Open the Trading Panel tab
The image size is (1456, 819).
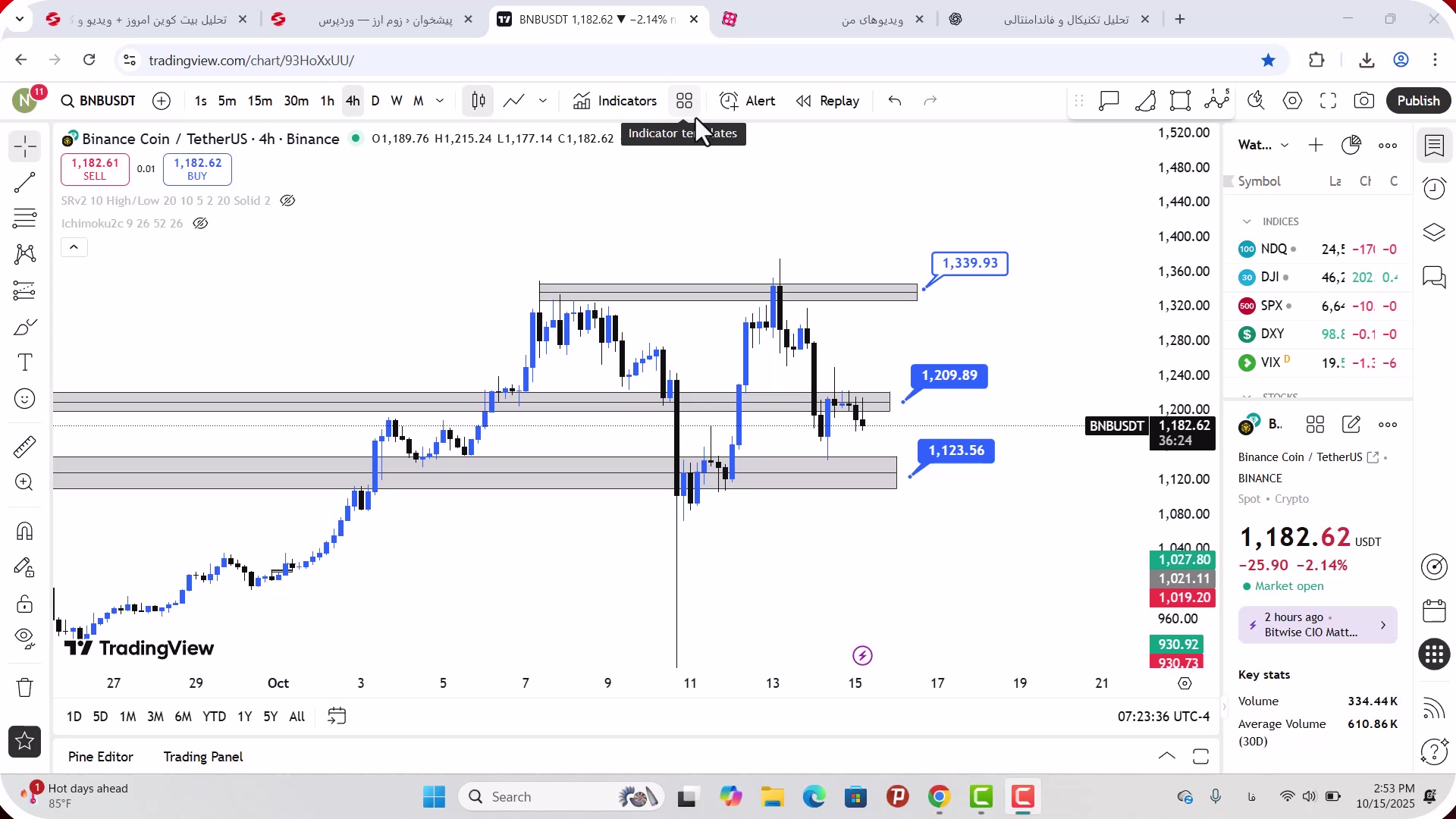pyautogui.click(x=203, y=757)
